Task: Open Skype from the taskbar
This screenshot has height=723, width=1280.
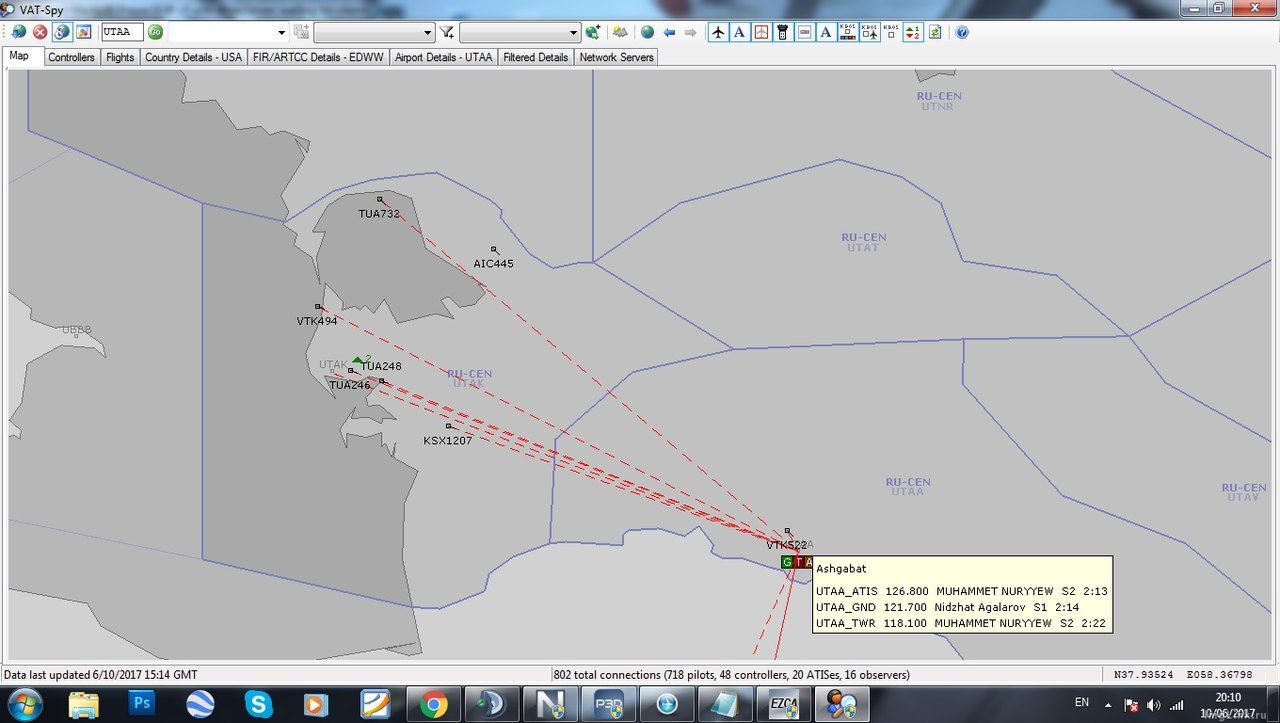Action: [258, 705]
